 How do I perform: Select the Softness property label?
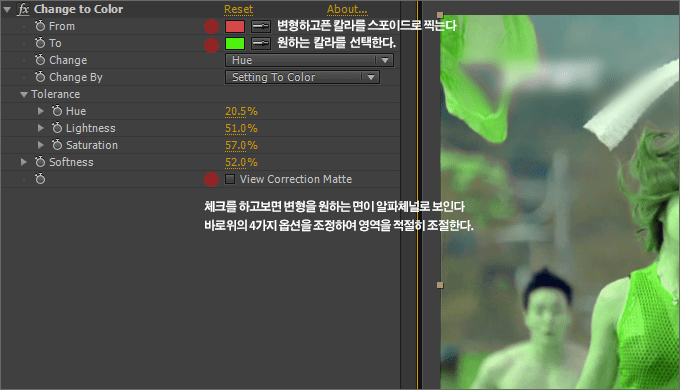click(71, 162)
